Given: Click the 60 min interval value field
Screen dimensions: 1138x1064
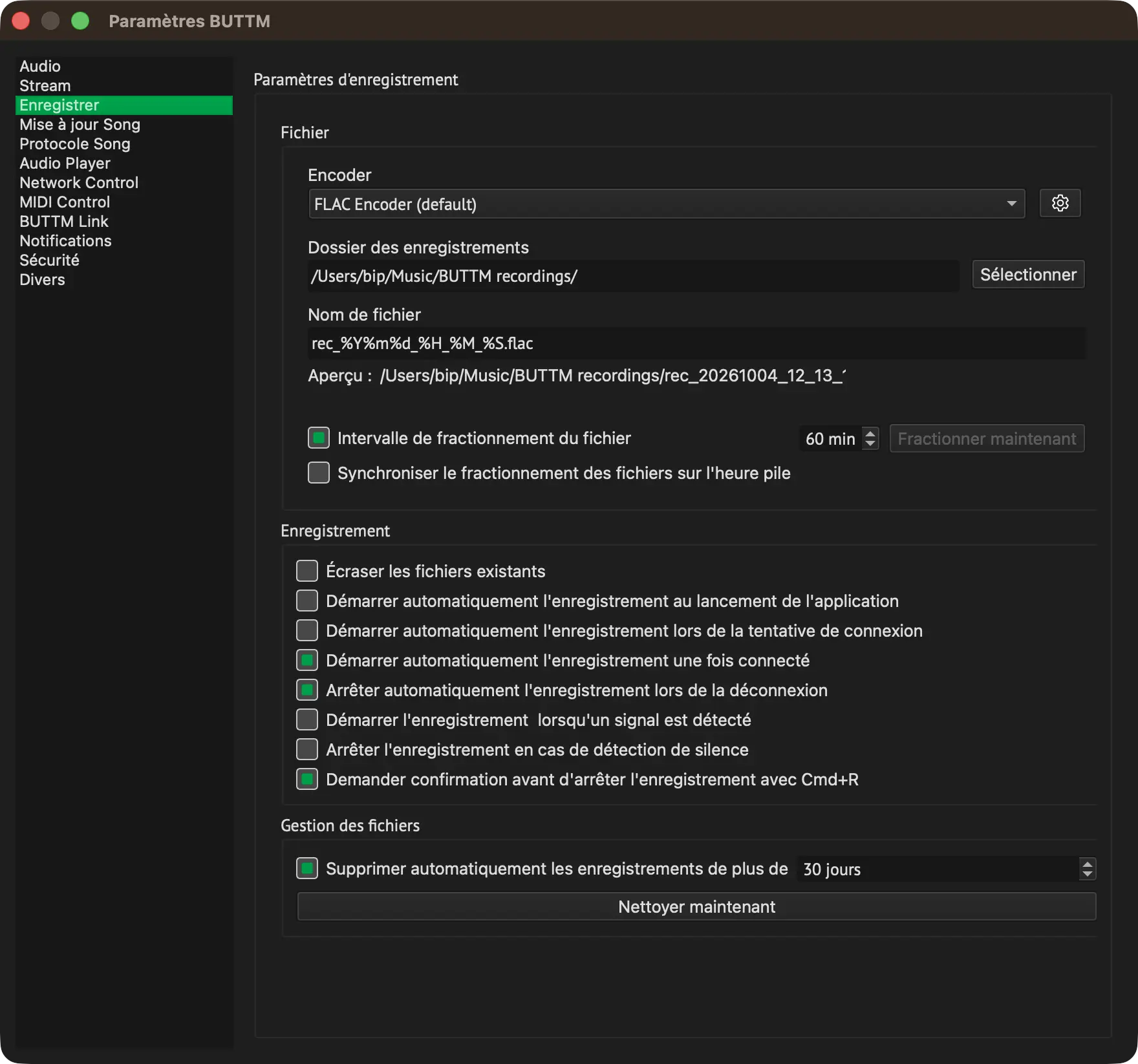Looking at the screenshot, I should [831, 439].
